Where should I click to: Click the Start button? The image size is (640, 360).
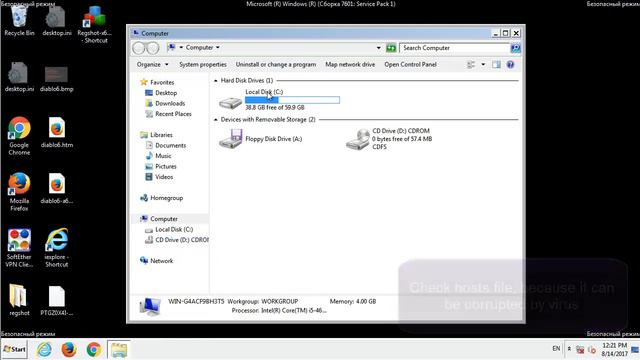point(14,349)
